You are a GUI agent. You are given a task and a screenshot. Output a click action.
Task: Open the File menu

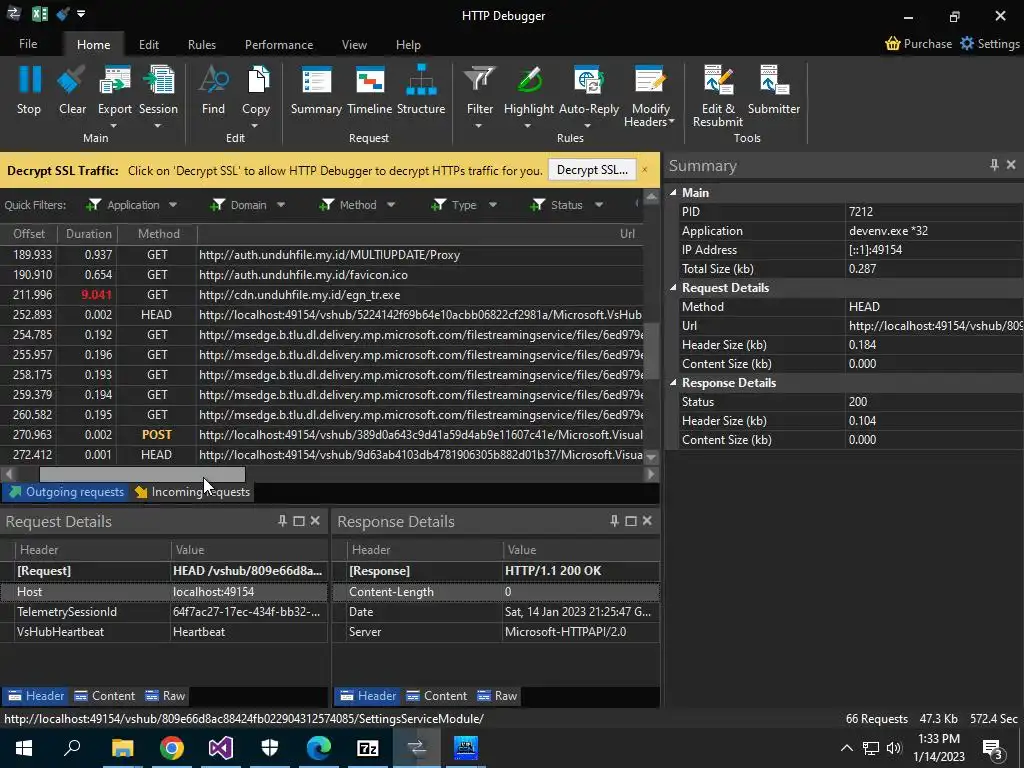click(x=28, y=44)
